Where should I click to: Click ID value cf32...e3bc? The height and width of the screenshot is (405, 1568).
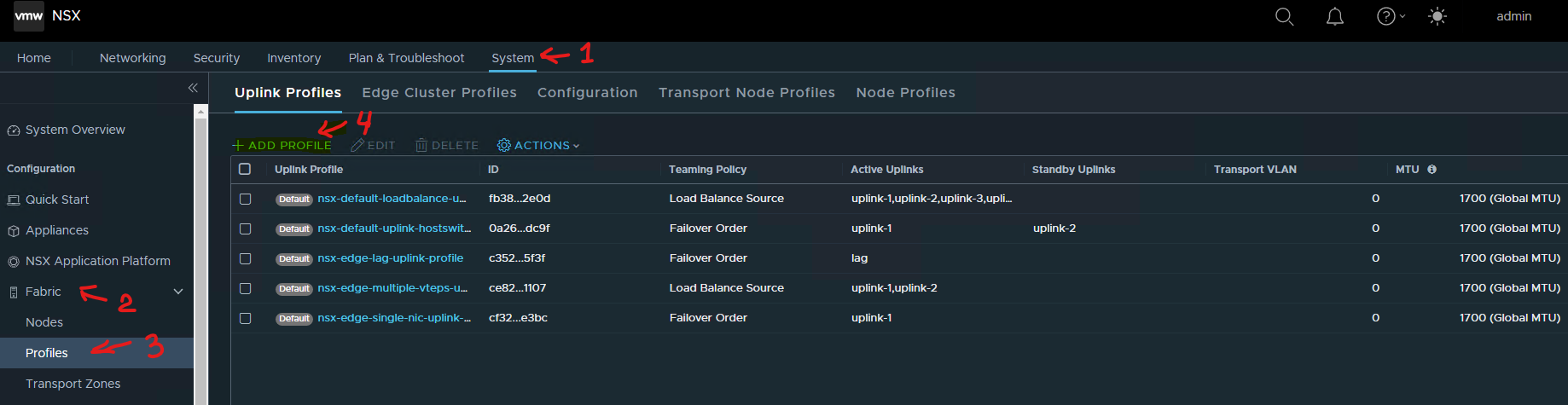518,318
